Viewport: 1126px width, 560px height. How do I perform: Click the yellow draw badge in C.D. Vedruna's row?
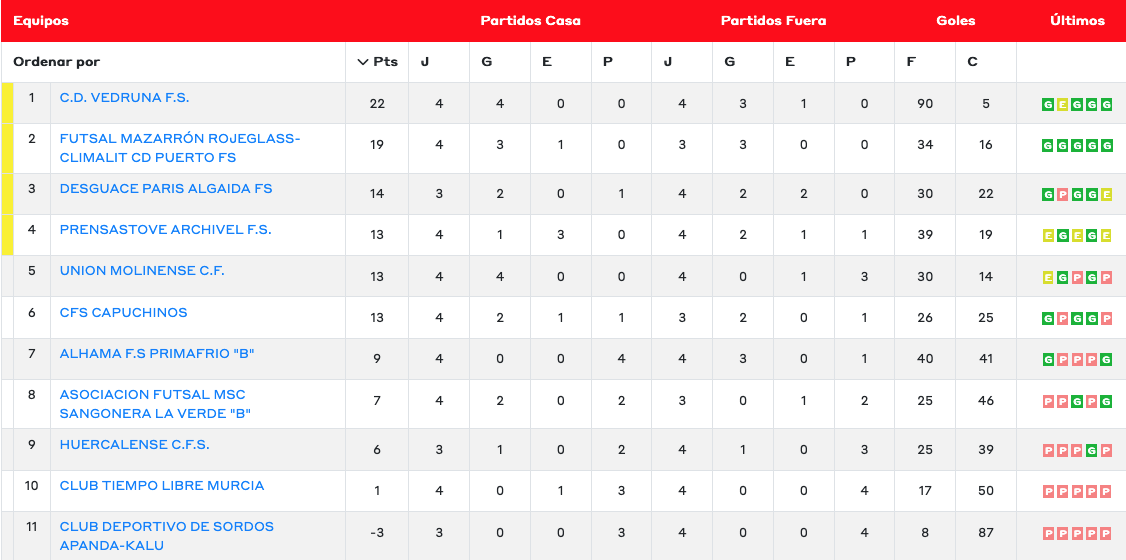[x=1063, y=104]
